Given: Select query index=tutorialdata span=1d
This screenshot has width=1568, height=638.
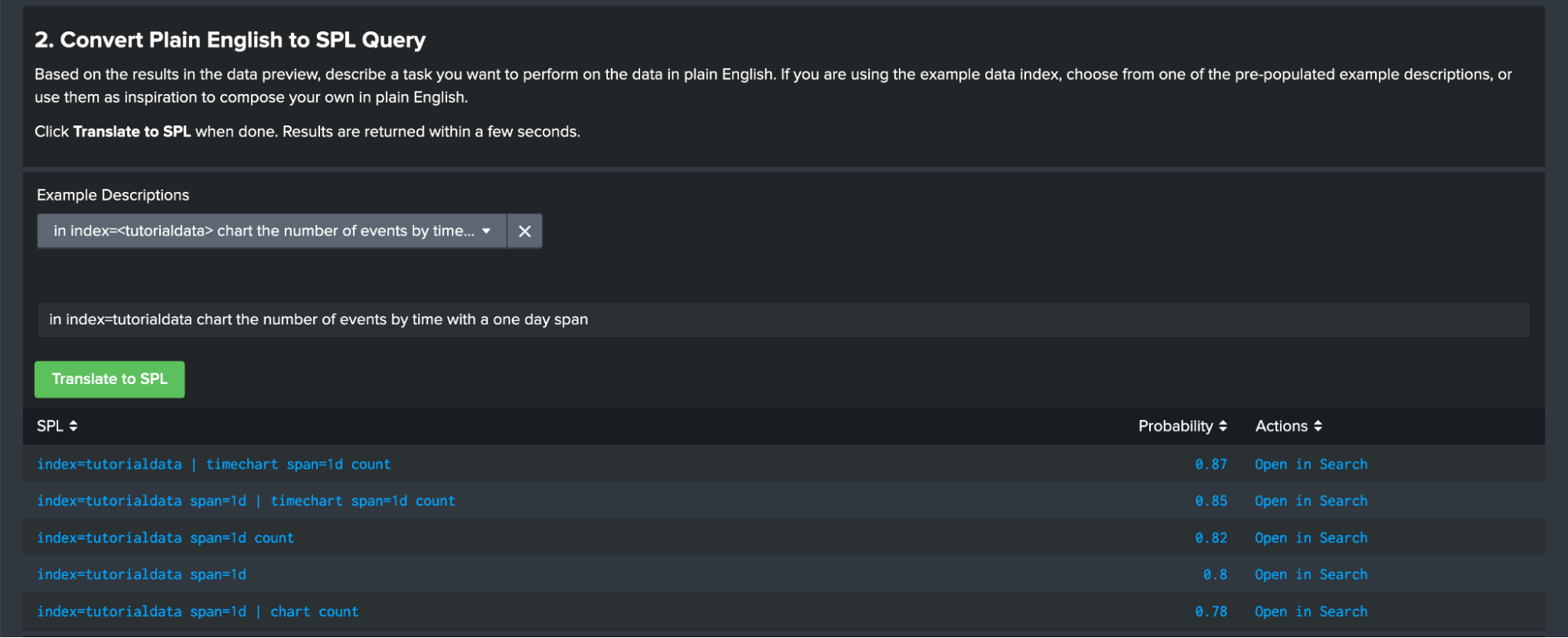Looking at the screenshot, I should pyautogui.click(x=141, y=575).
